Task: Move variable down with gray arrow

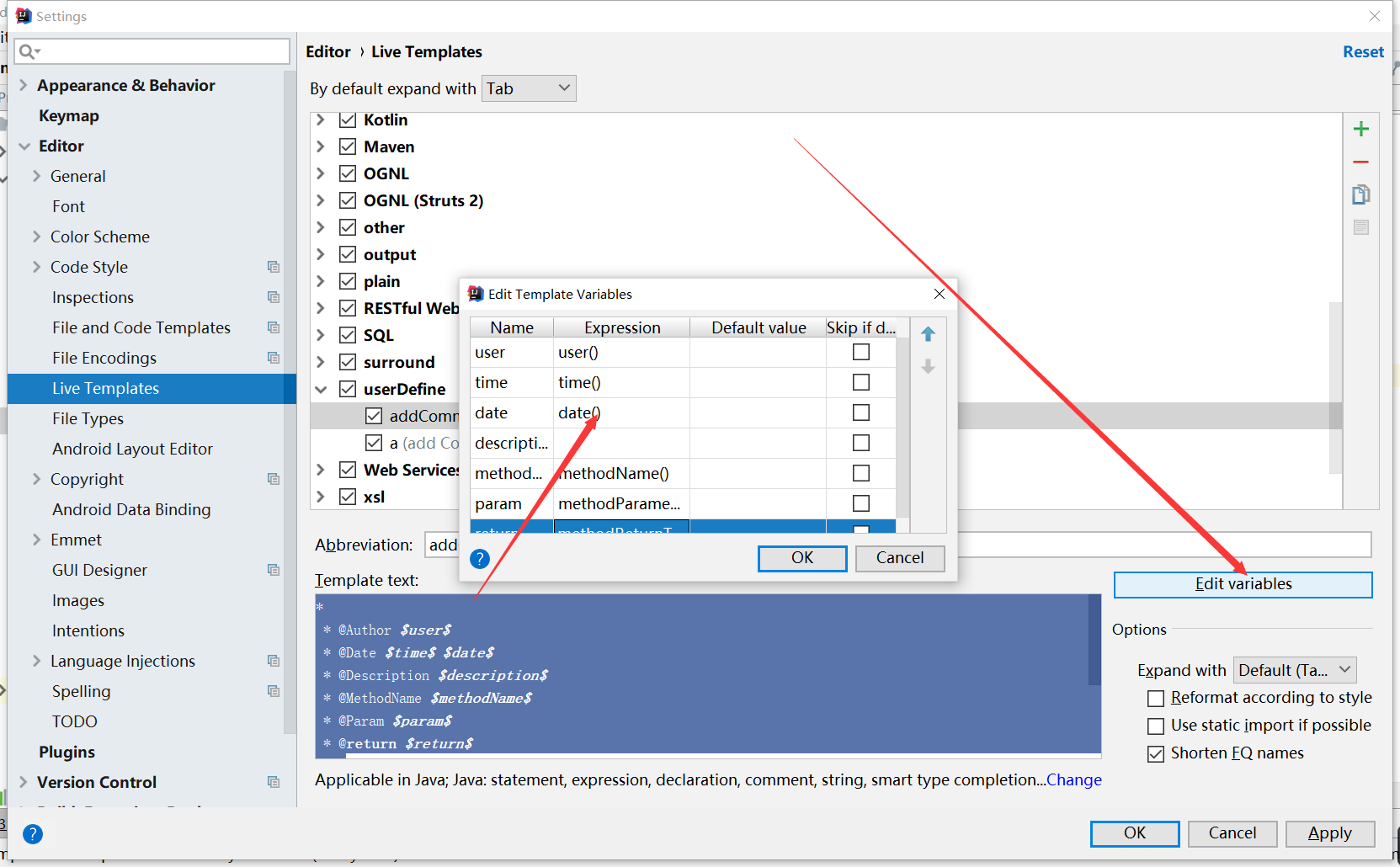Action: 928,366
